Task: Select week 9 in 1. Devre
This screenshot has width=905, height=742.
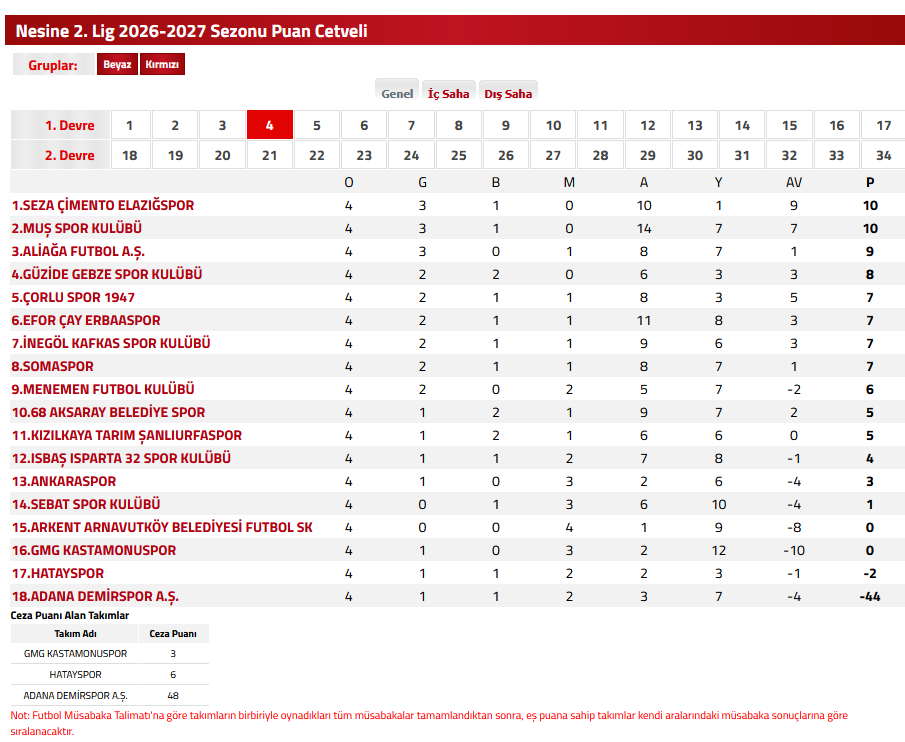Action: coord(506,125)
